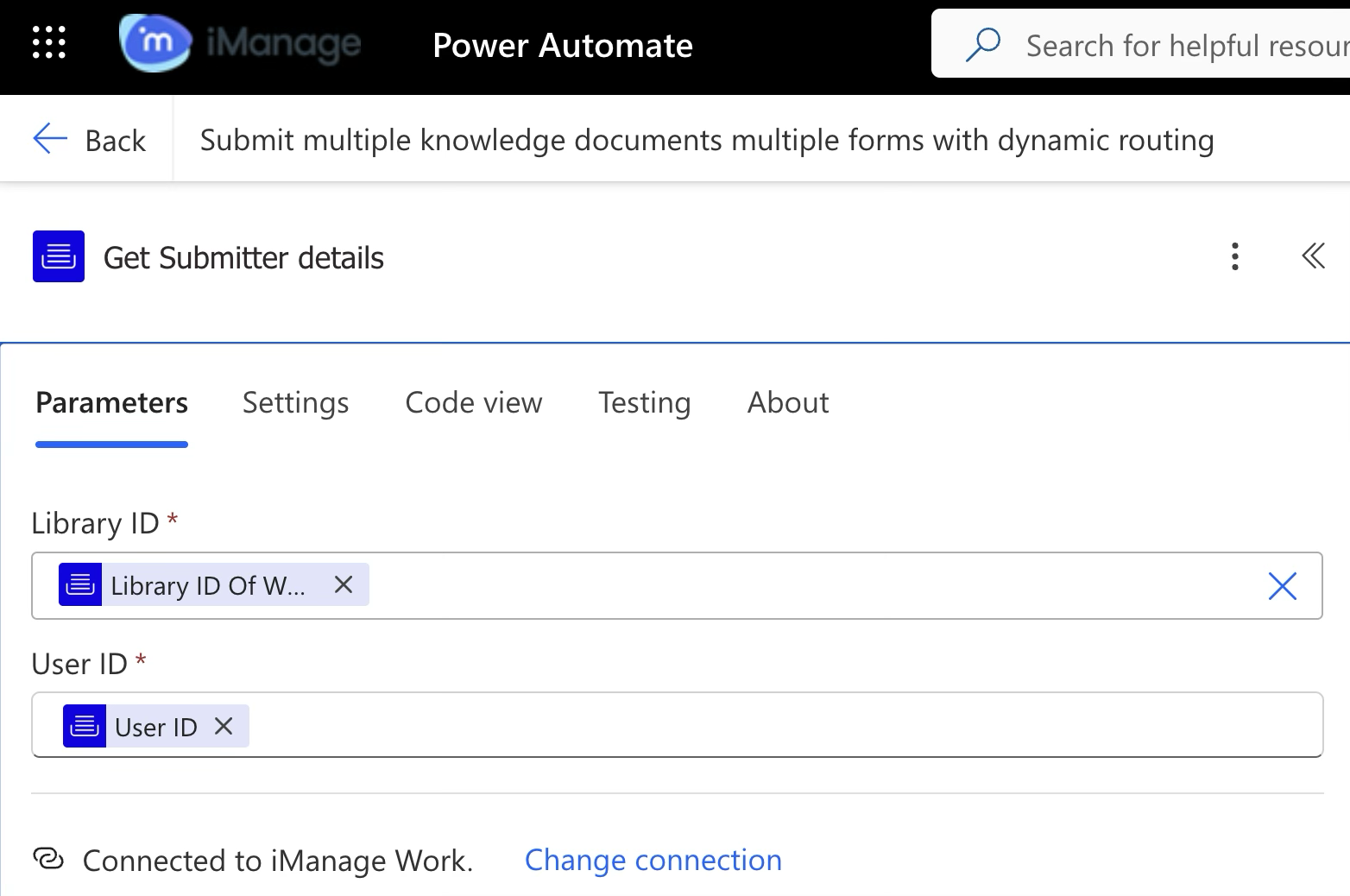Open the app launcher grid
Viewport: 1350px width, 896px height.
pos(48,42)
